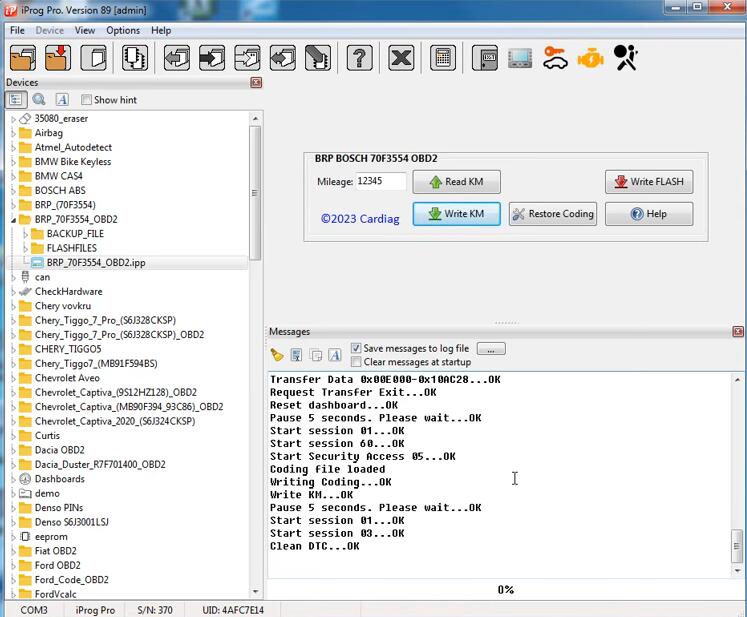Click the log file browse button
Screen dimensions: 747x617
tap(491, 349)
